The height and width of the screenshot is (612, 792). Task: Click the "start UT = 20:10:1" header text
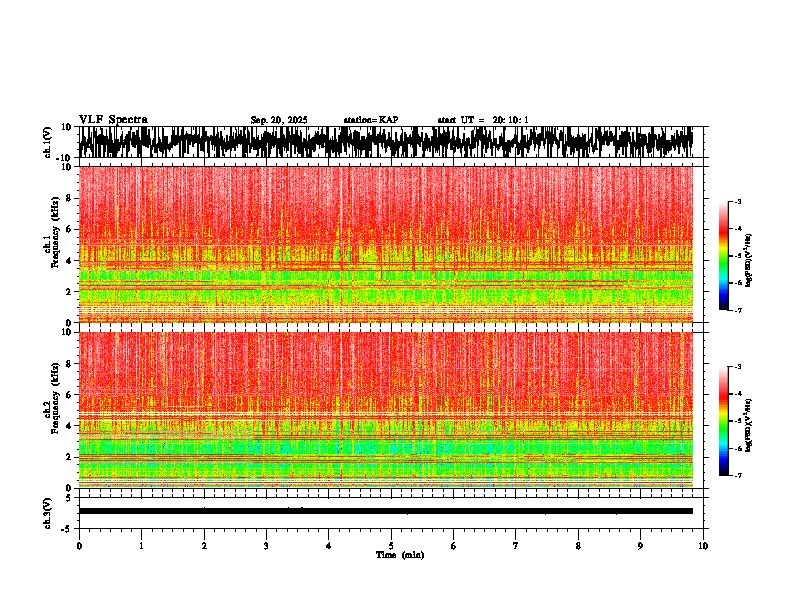[x=483, y=120]
